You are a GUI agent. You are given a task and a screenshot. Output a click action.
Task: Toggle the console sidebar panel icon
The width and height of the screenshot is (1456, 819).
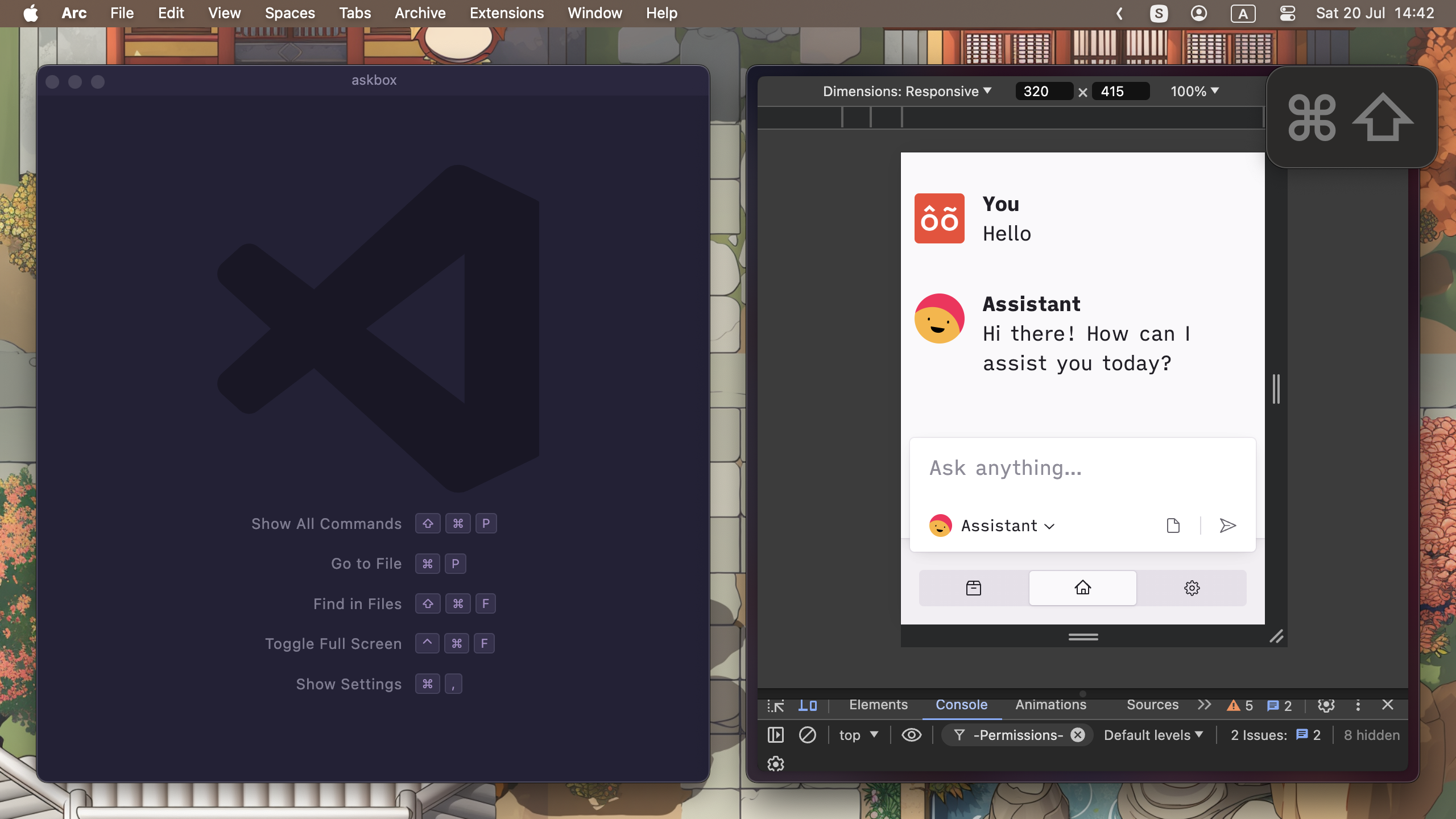pos(776,735)
